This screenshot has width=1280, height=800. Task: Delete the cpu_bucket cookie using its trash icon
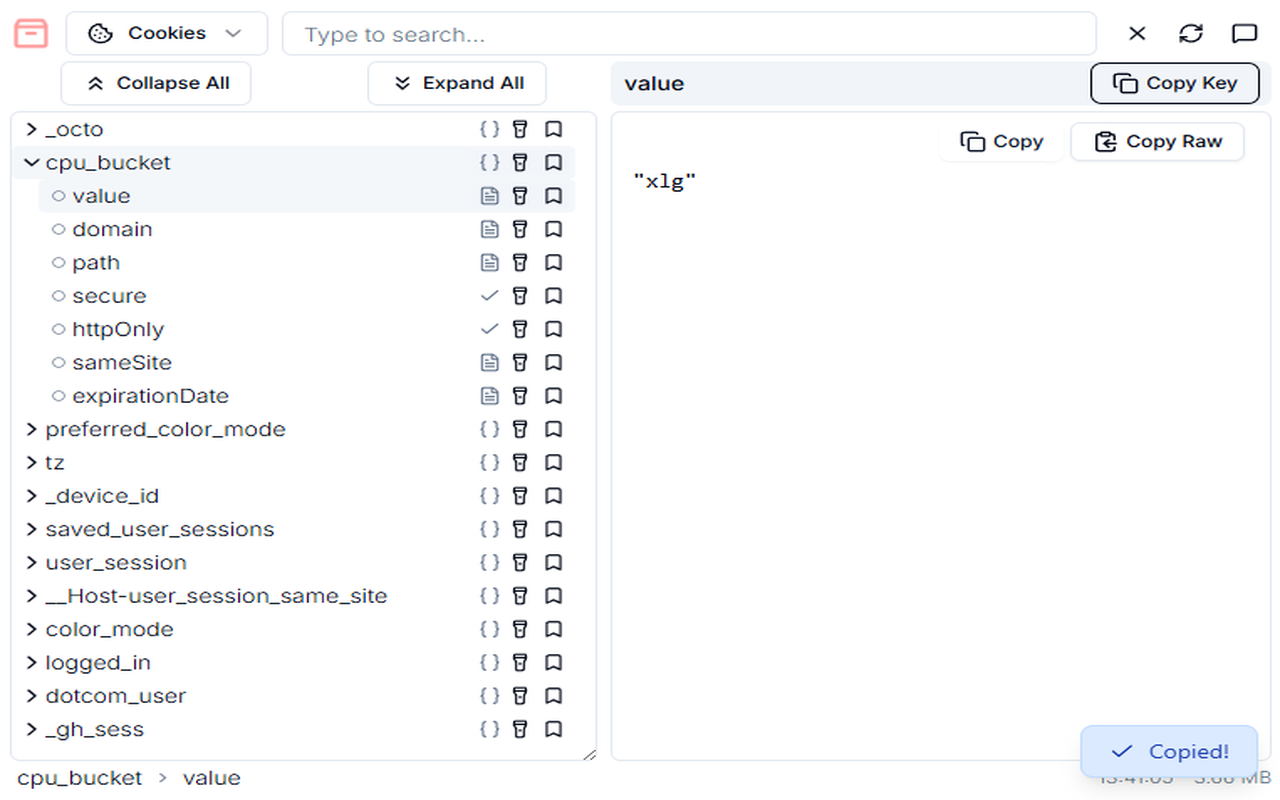tap(520, 162)
